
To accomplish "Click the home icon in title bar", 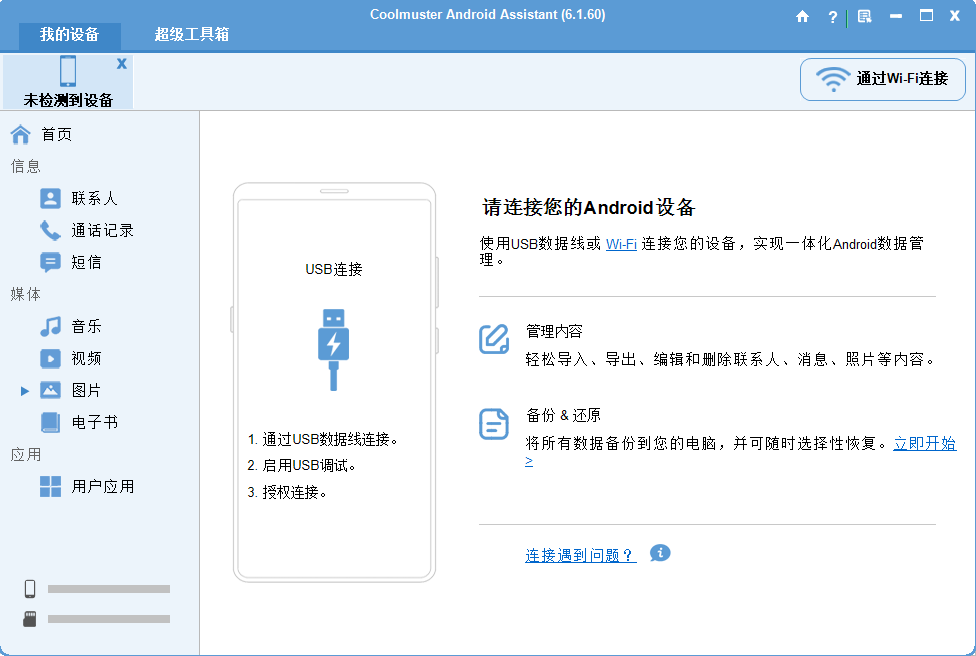I will click(802, 16).
